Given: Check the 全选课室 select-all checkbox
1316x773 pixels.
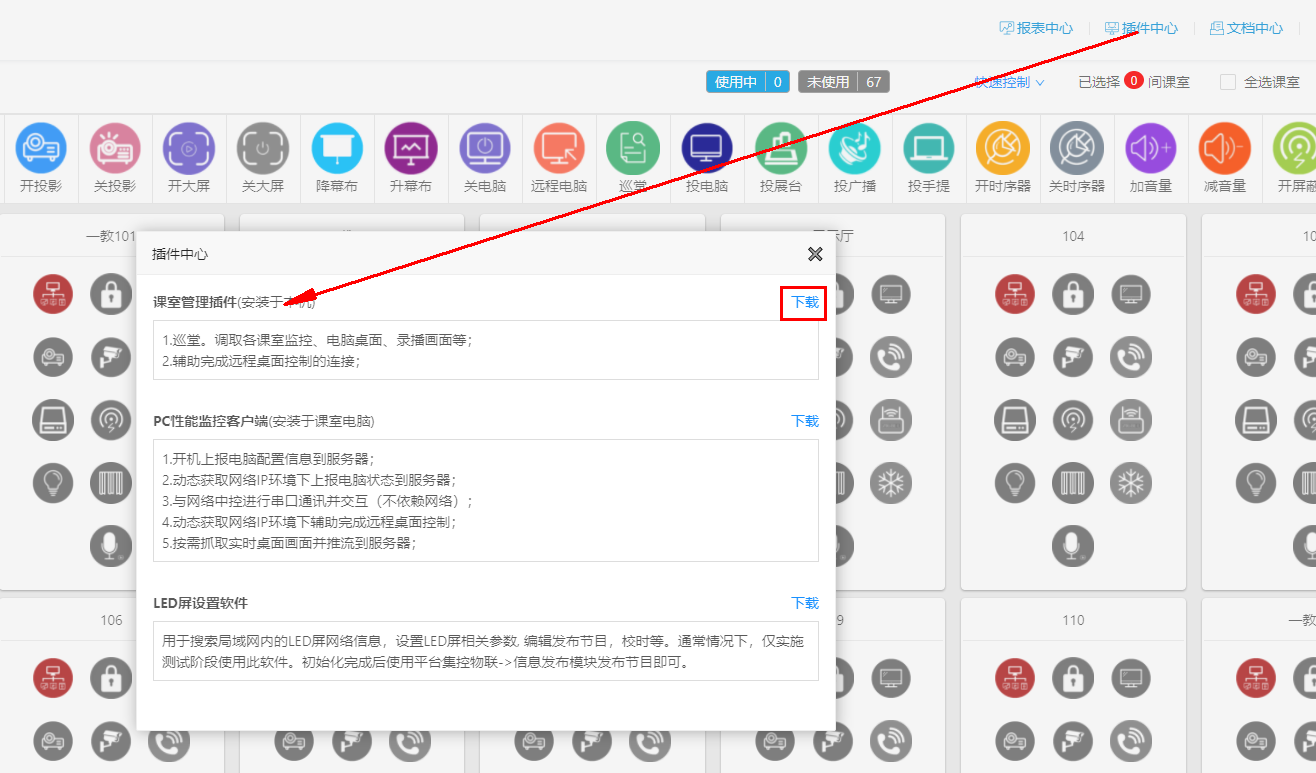Looking at the screenshot, I should point(1228,82).
